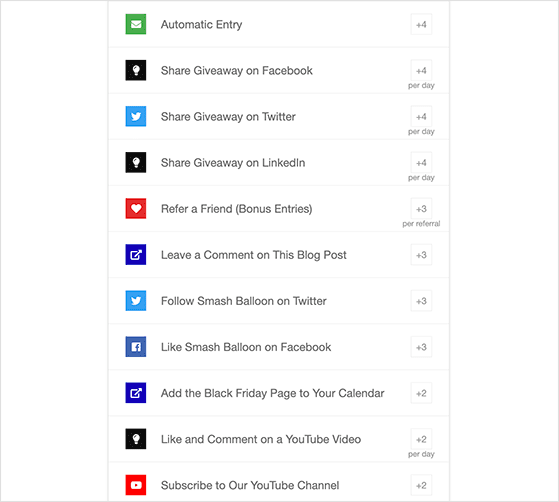Expand Refer a Friend (Bonus Entries)
This screenshot has height=502, width=559.
coord(279,209)
